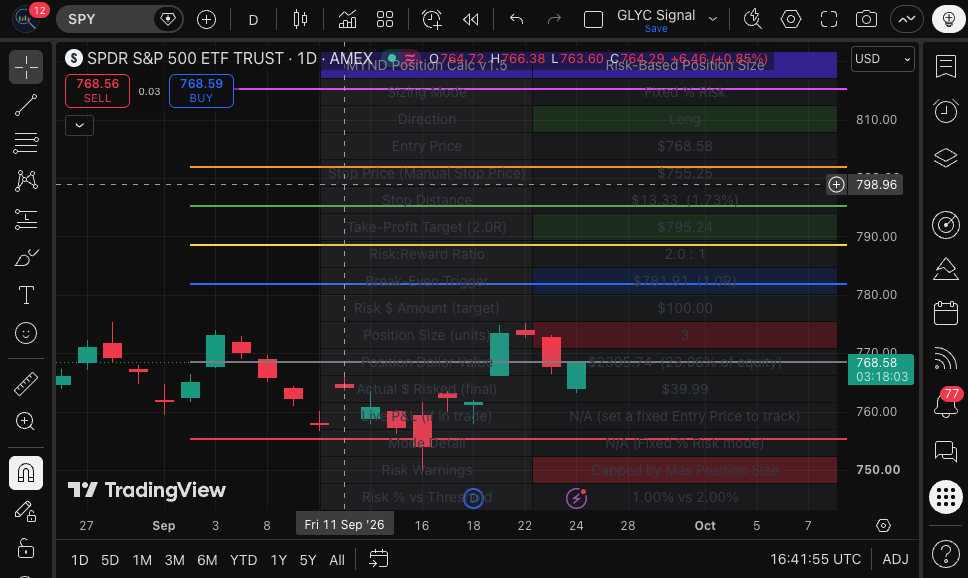Select the 3M time range
This screenshot has width=968, height=578.
[x=175, y=560]
